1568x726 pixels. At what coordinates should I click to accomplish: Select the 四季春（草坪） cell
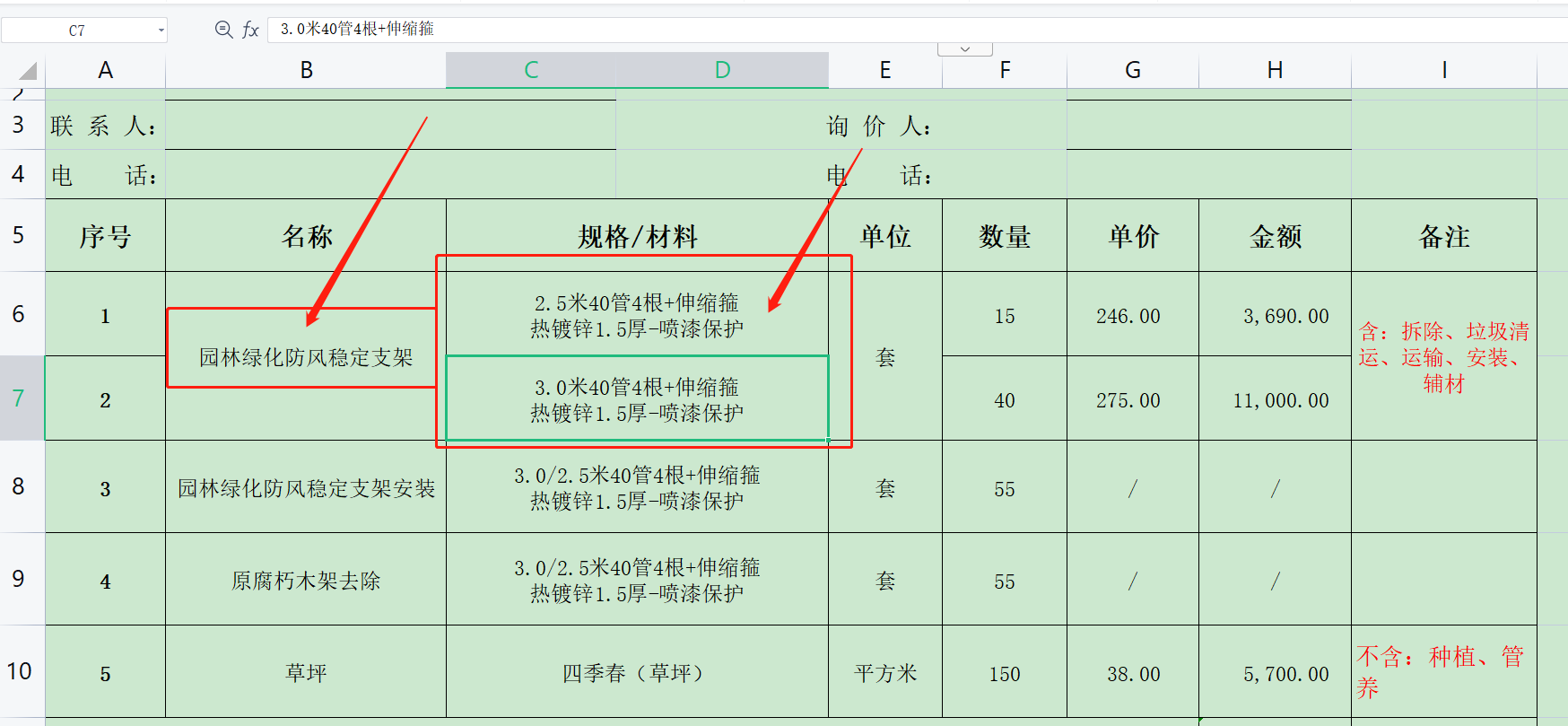637,672
